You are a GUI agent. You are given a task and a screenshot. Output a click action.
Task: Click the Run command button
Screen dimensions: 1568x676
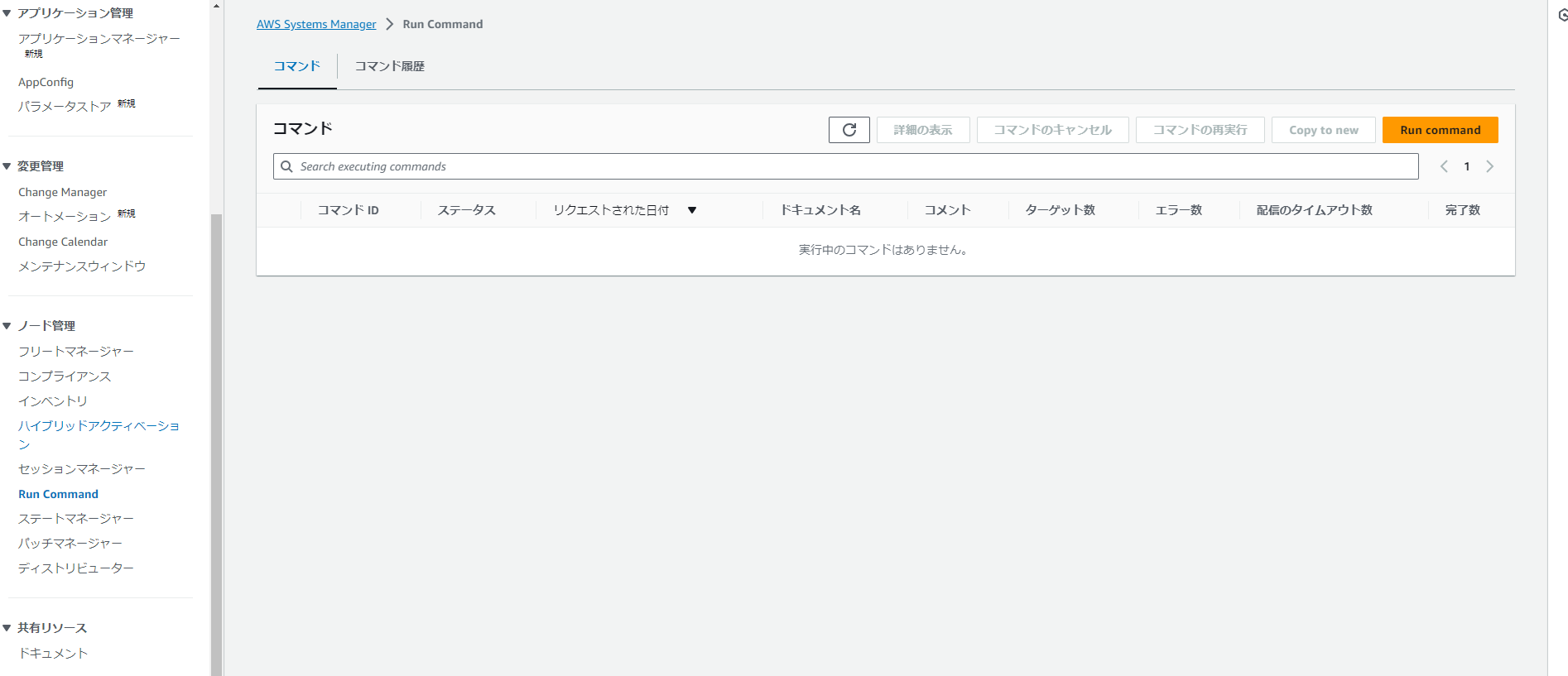coord(1440,130)
